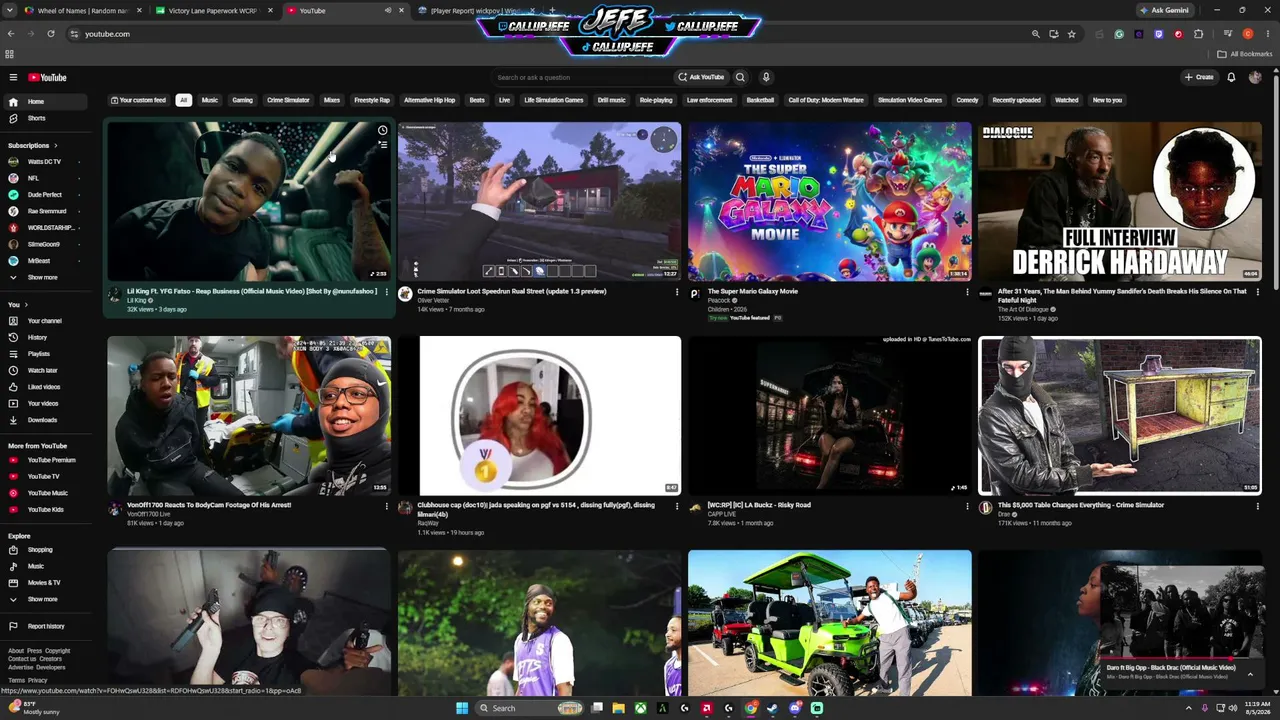Viewport: 1280px width, 720px height.
Task: Open Watts DC TV subscription
Action: [44, 162]
